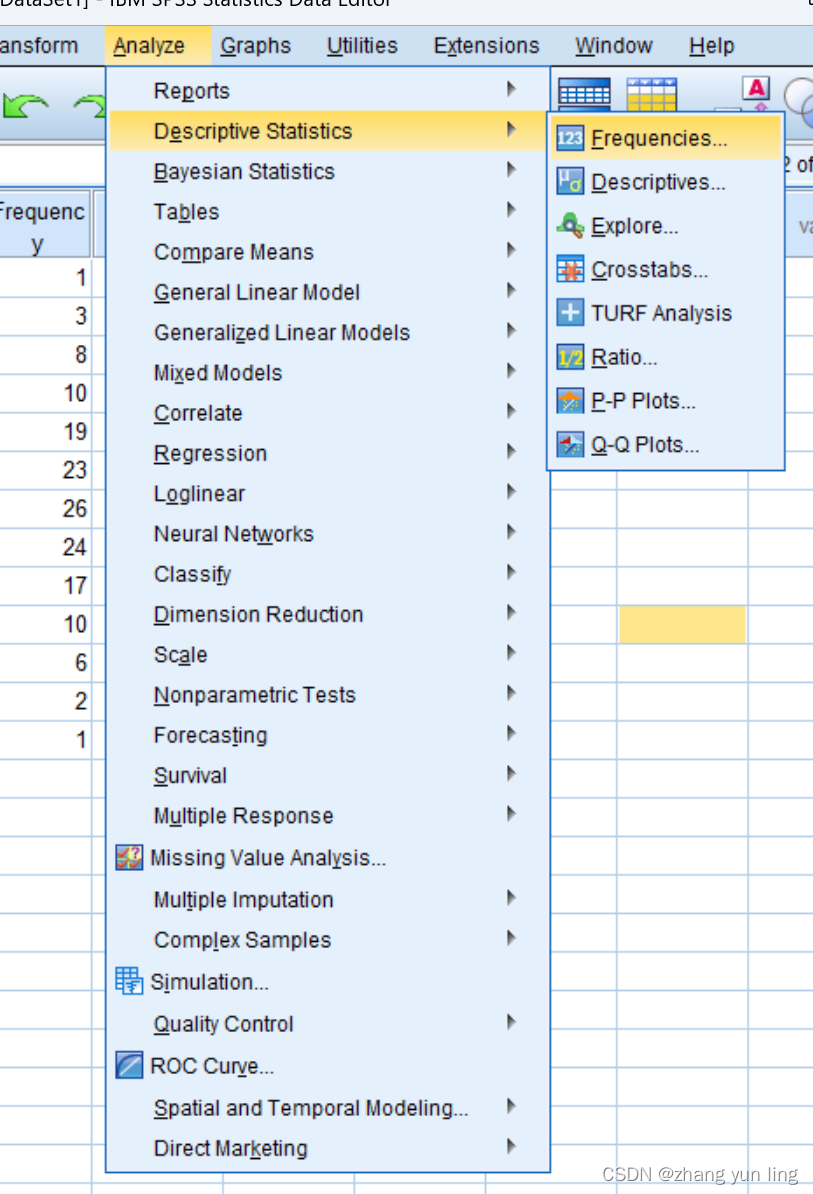Choose Ratio... from the submenu

coord(666,357)
